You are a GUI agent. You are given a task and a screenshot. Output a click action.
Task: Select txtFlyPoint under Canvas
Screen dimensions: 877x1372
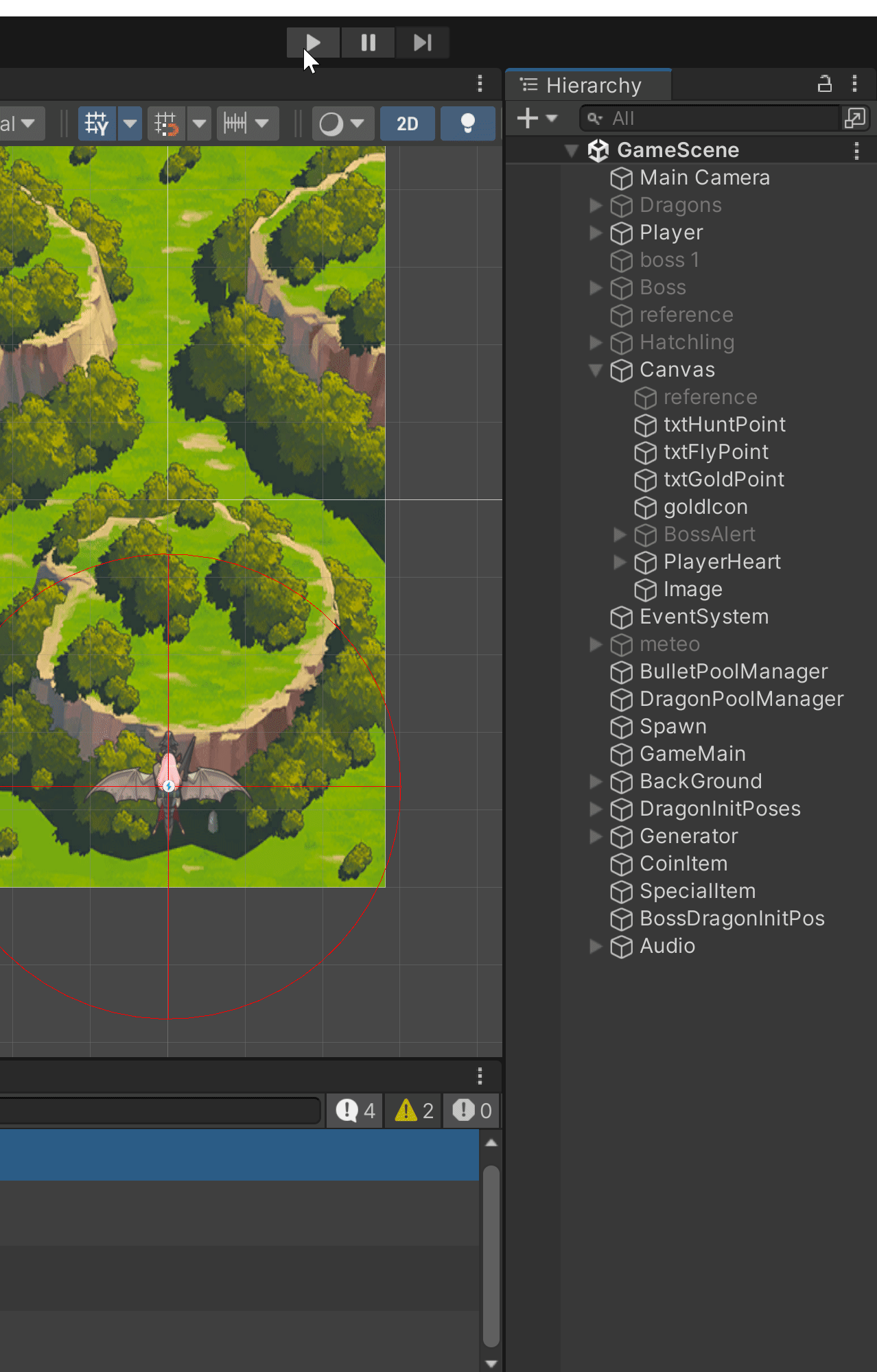[x=716, y=452]
